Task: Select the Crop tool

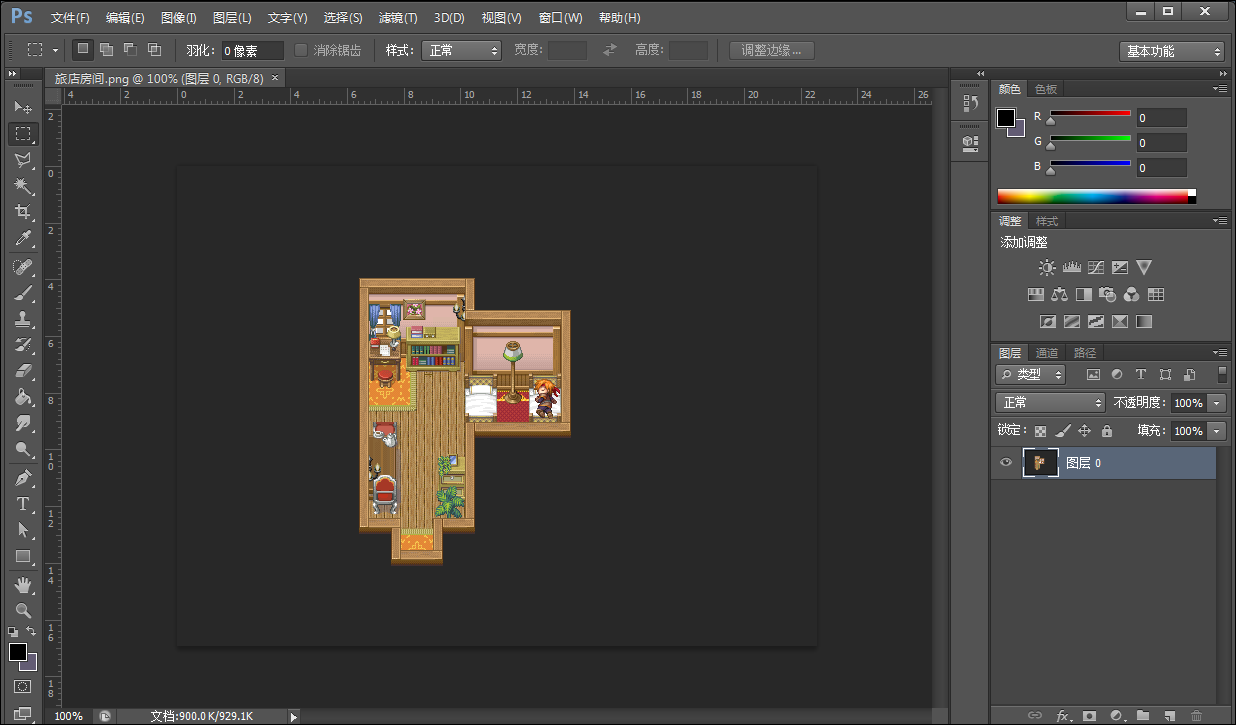Action: coord(23,211)
